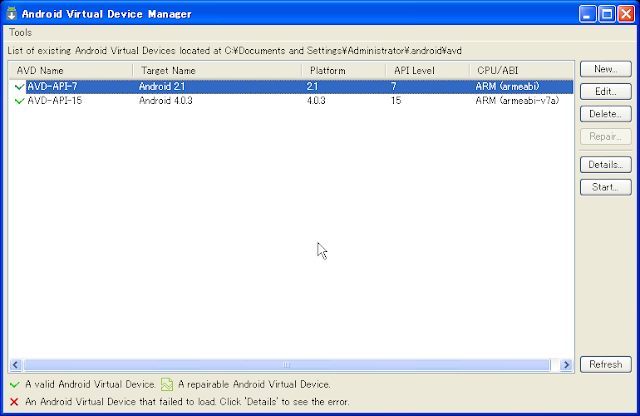This screenshot has width=640, height=416.
Task: Click the horizontal scrollbar right arrow
Action: coord(566,365)
